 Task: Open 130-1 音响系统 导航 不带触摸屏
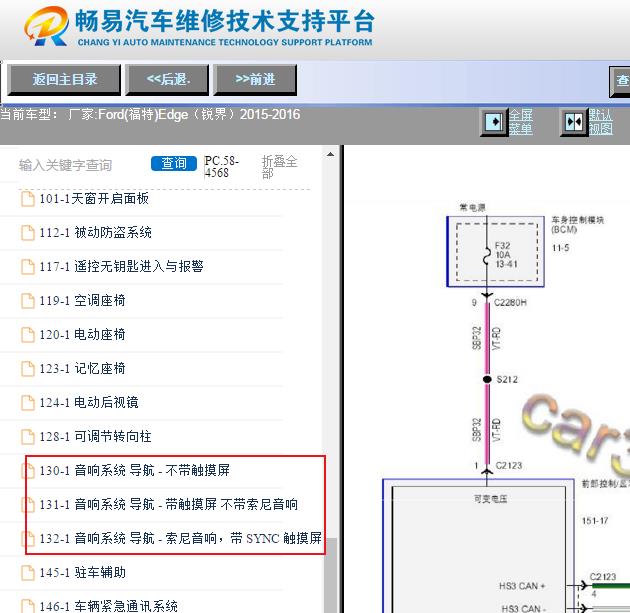(x=135, y=470)
